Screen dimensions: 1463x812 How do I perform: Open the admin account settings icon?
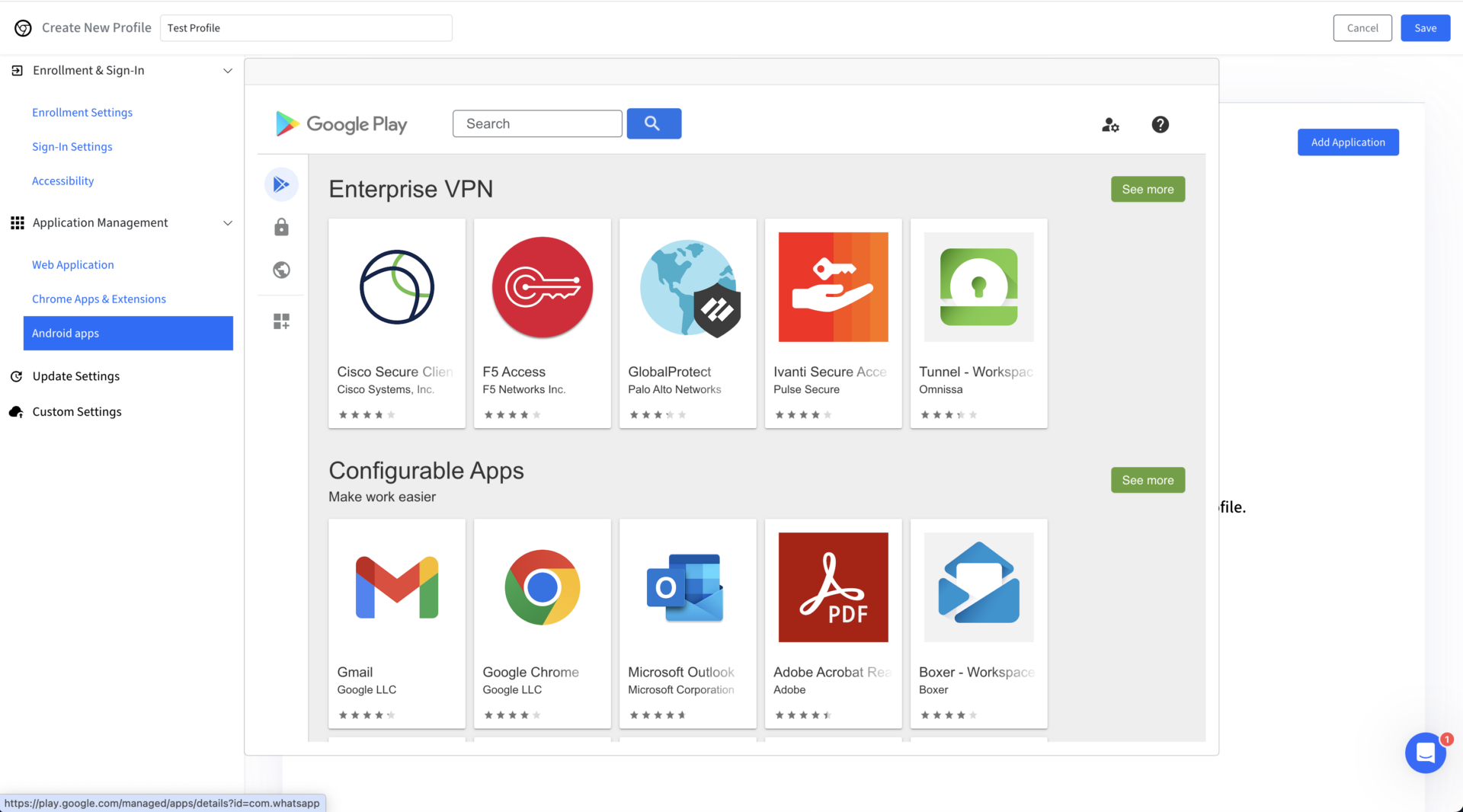coord(1110,124)
